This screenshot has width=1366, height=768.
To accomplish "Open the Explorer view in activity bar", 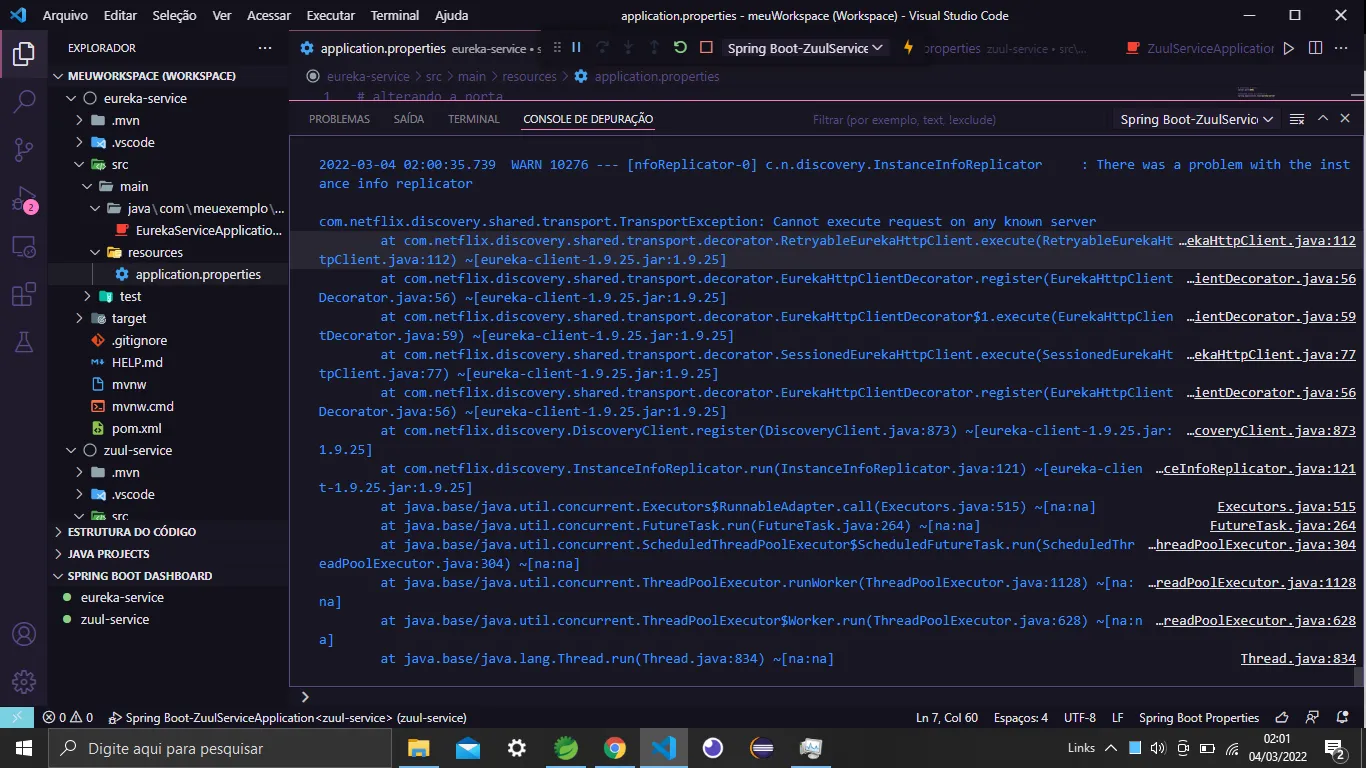I will coord(24,53).
